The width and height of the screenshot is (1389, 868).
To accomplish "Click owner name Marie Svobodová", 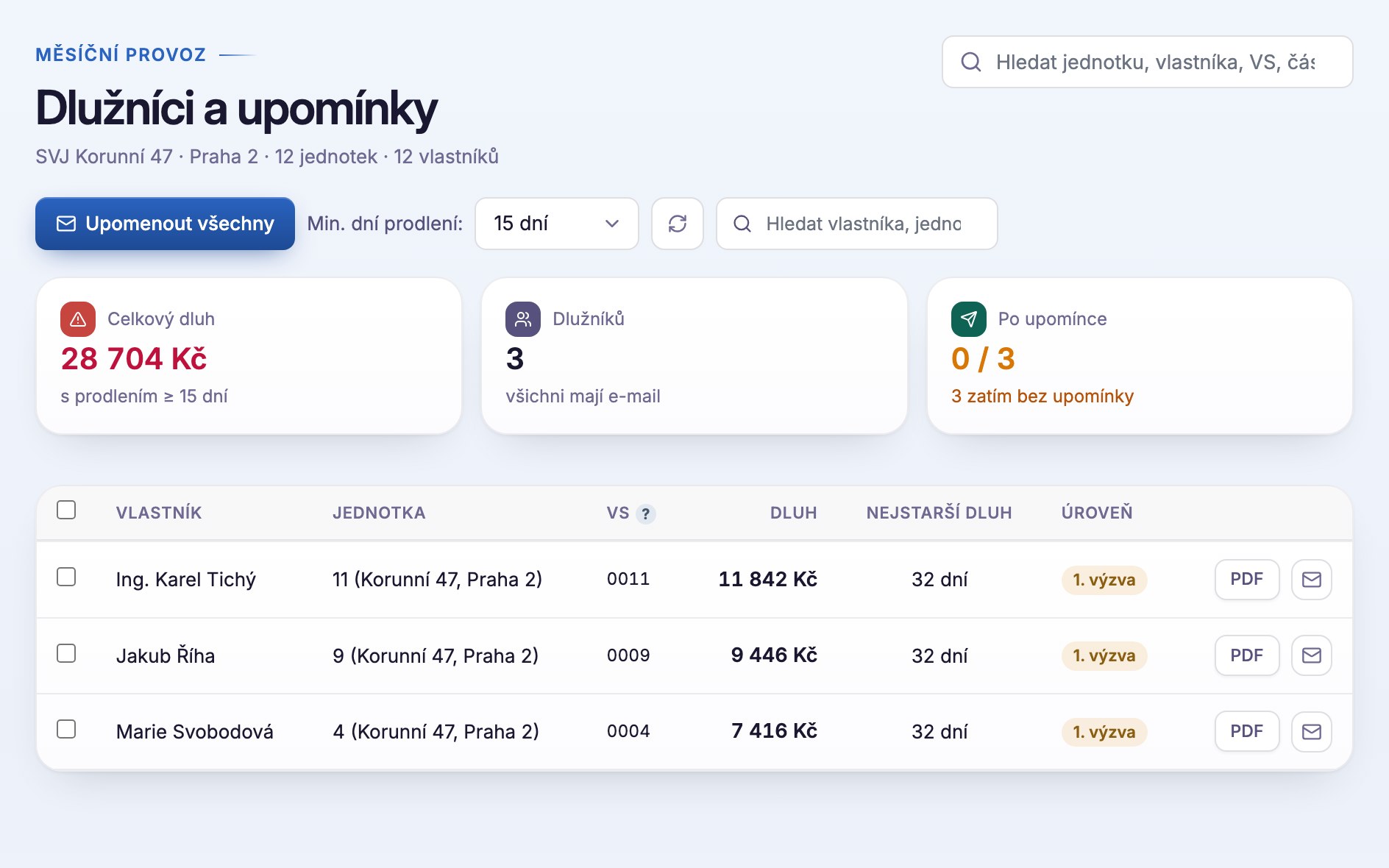I will (195, 732).
